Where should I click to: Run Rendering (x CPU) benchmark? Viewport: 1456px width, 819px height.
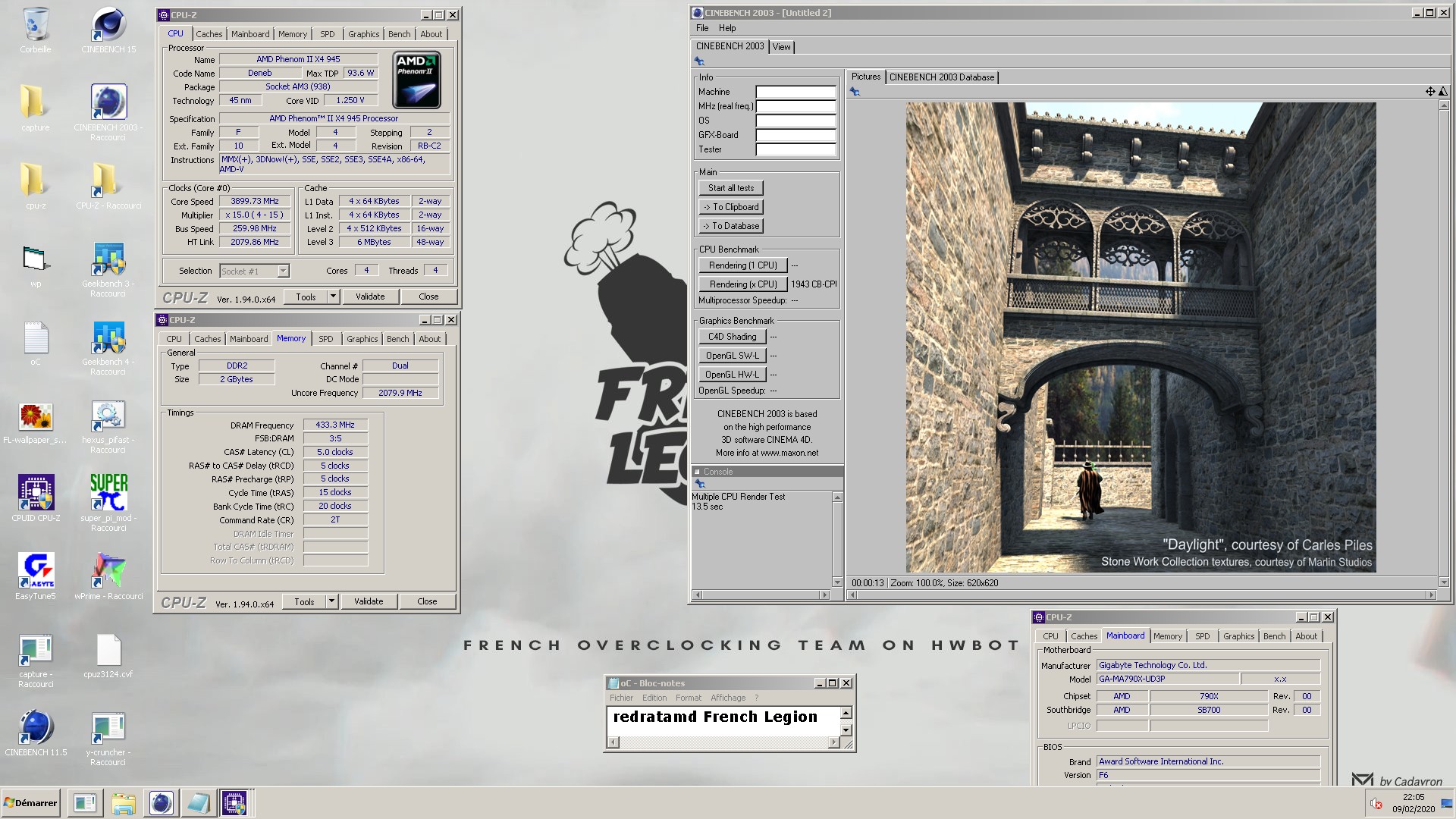[742, 284]
